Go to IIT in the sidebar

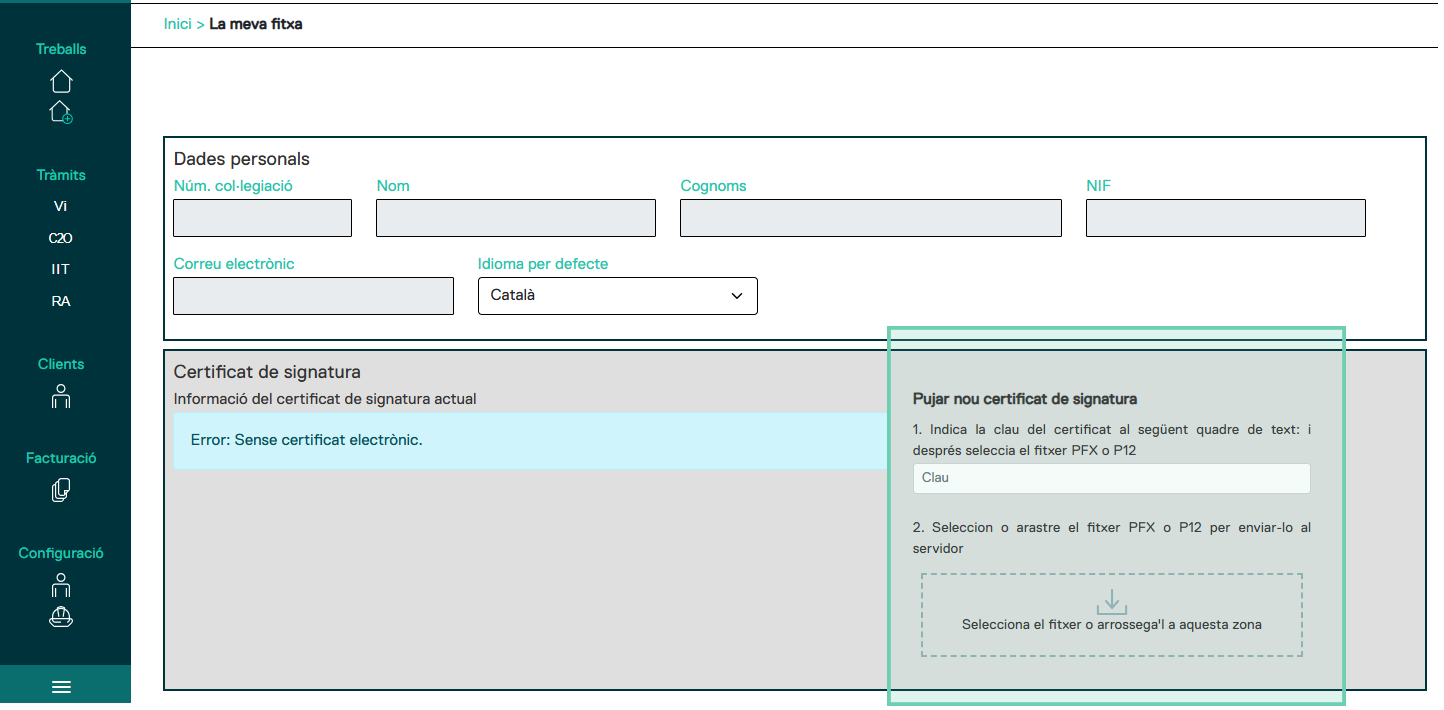tap(61, 269)
